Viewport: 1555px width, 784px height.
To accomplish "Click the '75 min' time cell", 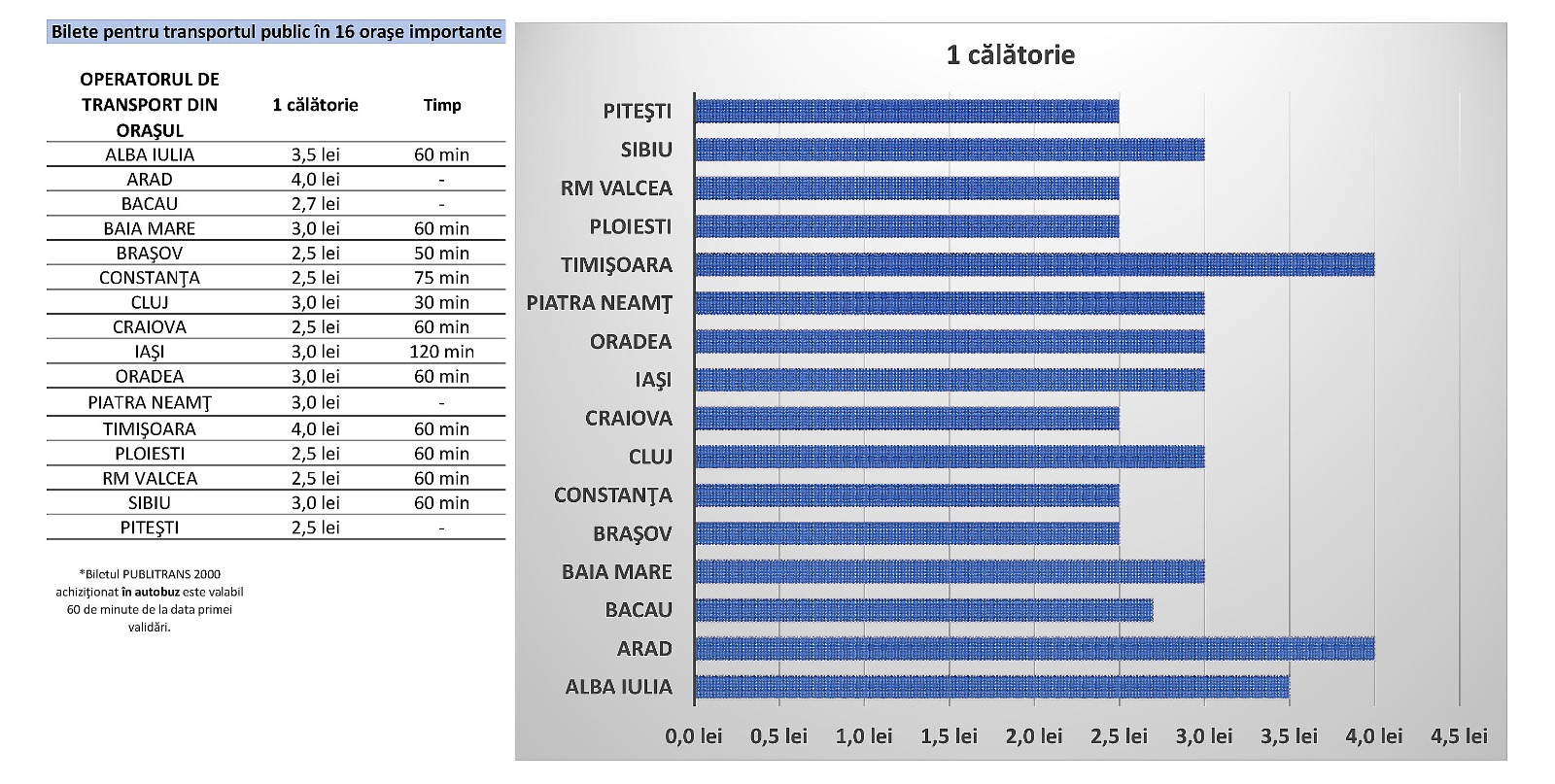I will coord(441,278).
